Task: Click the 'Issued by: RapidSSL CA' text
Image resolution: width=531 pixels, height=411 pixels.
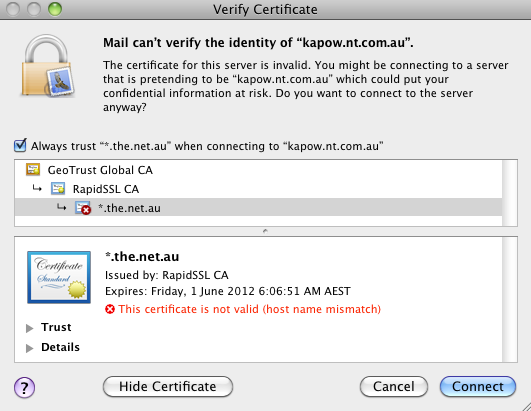Action: click(167, 275)
